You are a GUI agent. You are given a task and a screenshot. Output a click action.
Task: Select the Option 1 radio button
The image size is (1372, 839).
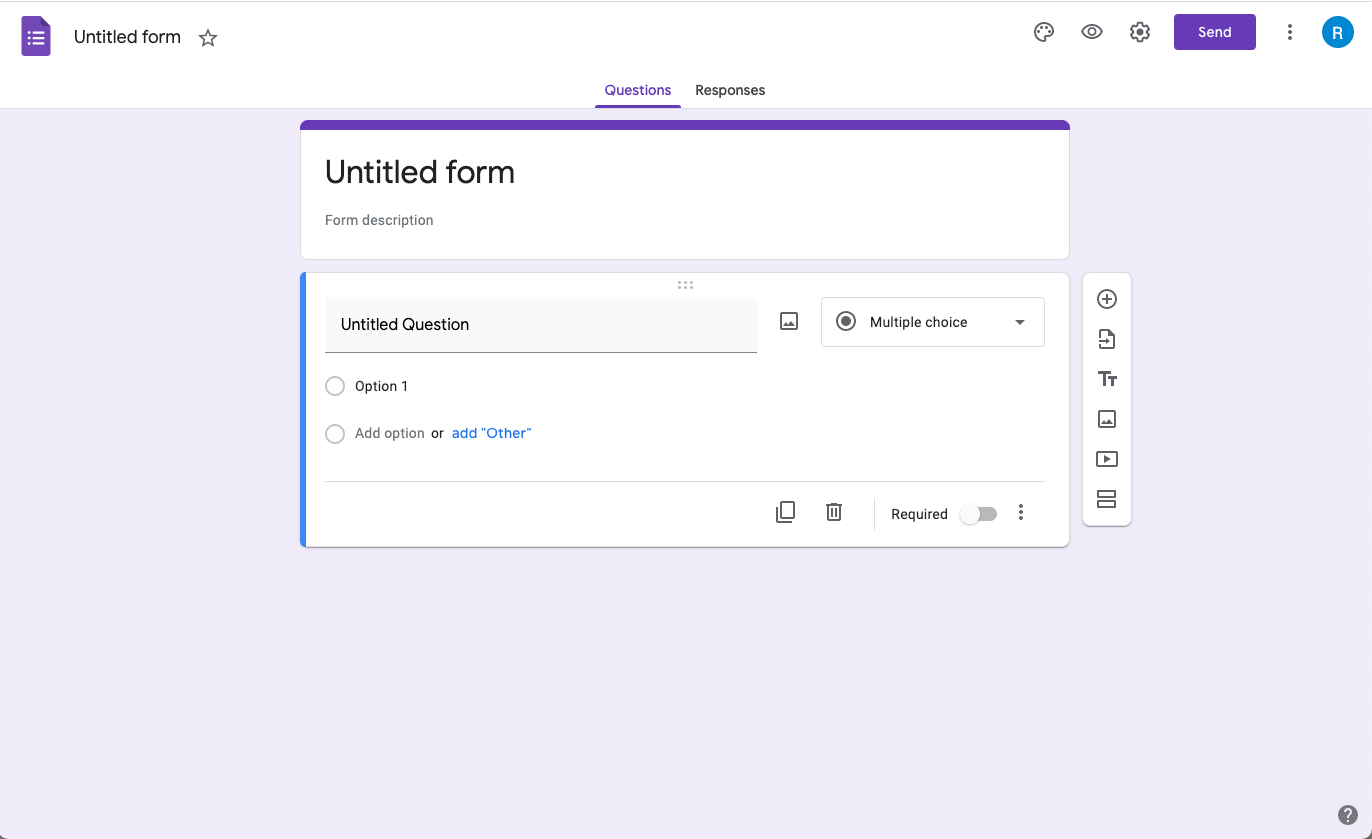[x=335, y=386]
